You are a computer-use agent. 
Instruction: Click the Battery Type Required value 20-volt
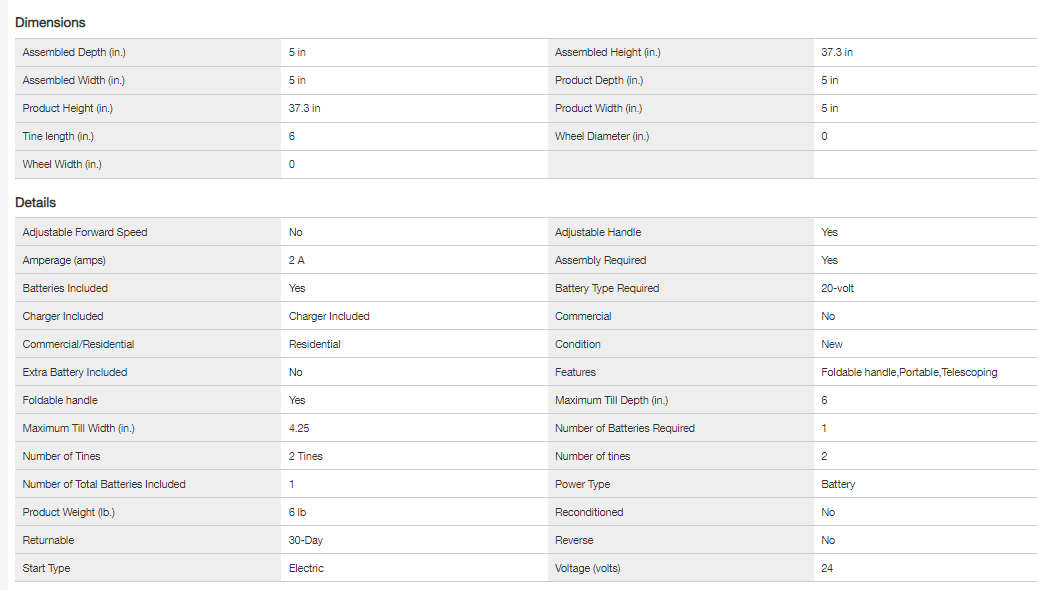837,288
